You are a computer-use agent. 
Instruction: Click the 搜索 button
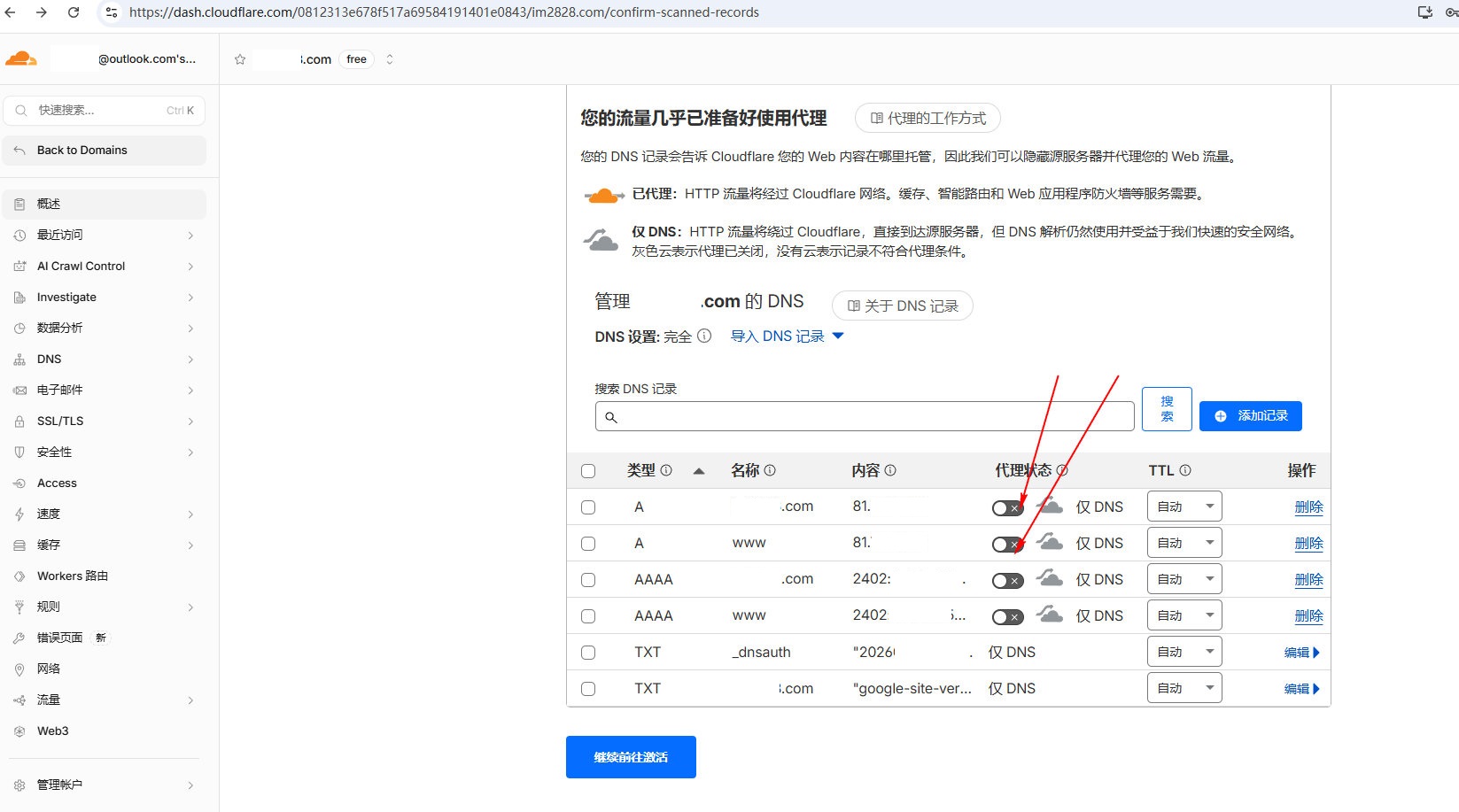click(1167, 409)
